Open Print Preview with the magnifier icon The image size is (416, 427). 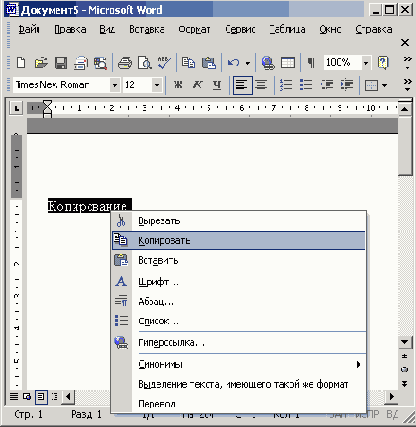(145, 63)
